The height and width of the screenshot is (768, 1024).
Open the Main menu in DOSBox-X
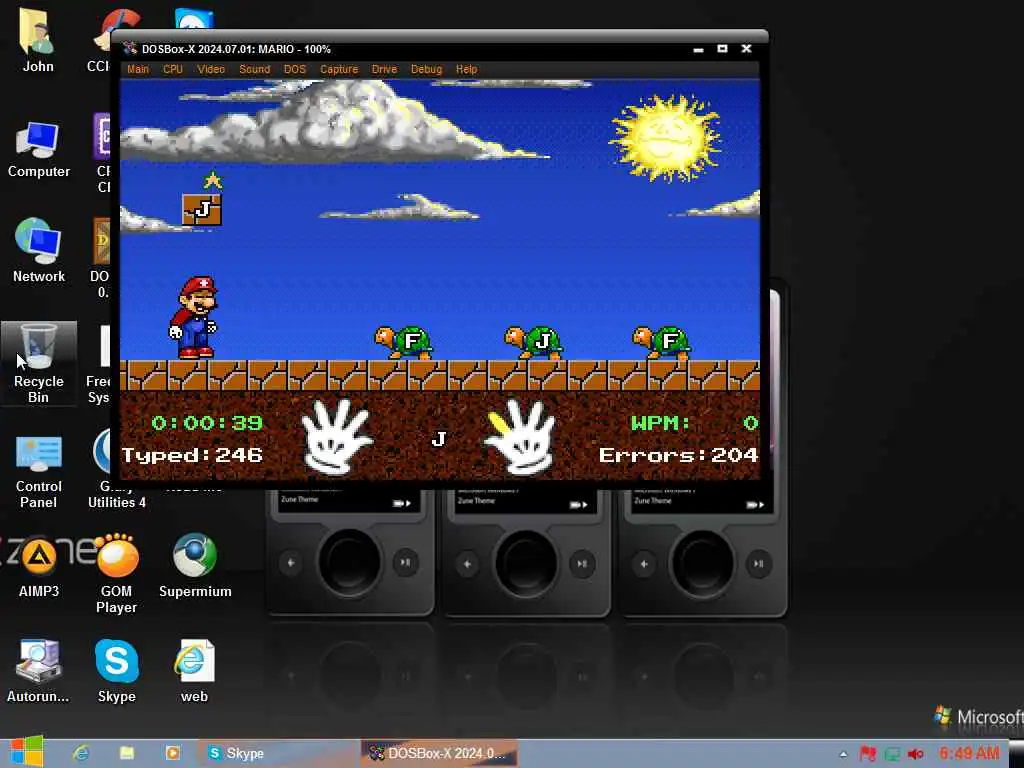138,69
